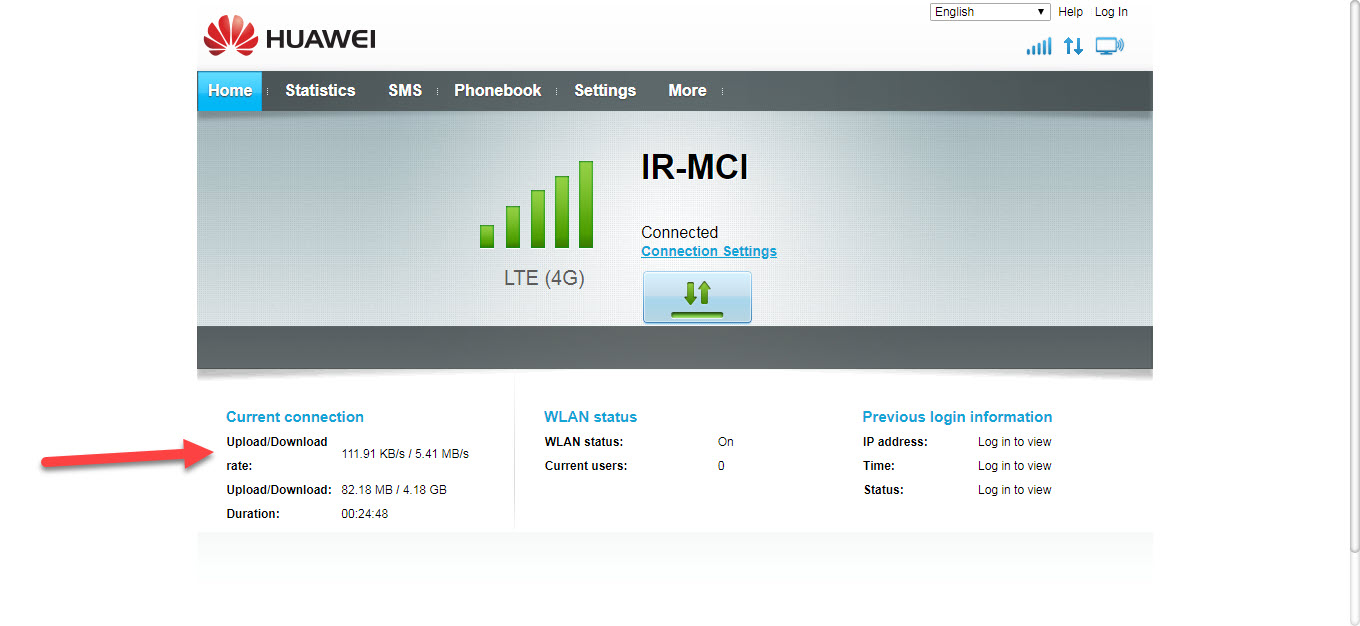Viewport: 1360px width, 626px height.
Task: Open the Connection Settings link
Action: tap(709, 252)
